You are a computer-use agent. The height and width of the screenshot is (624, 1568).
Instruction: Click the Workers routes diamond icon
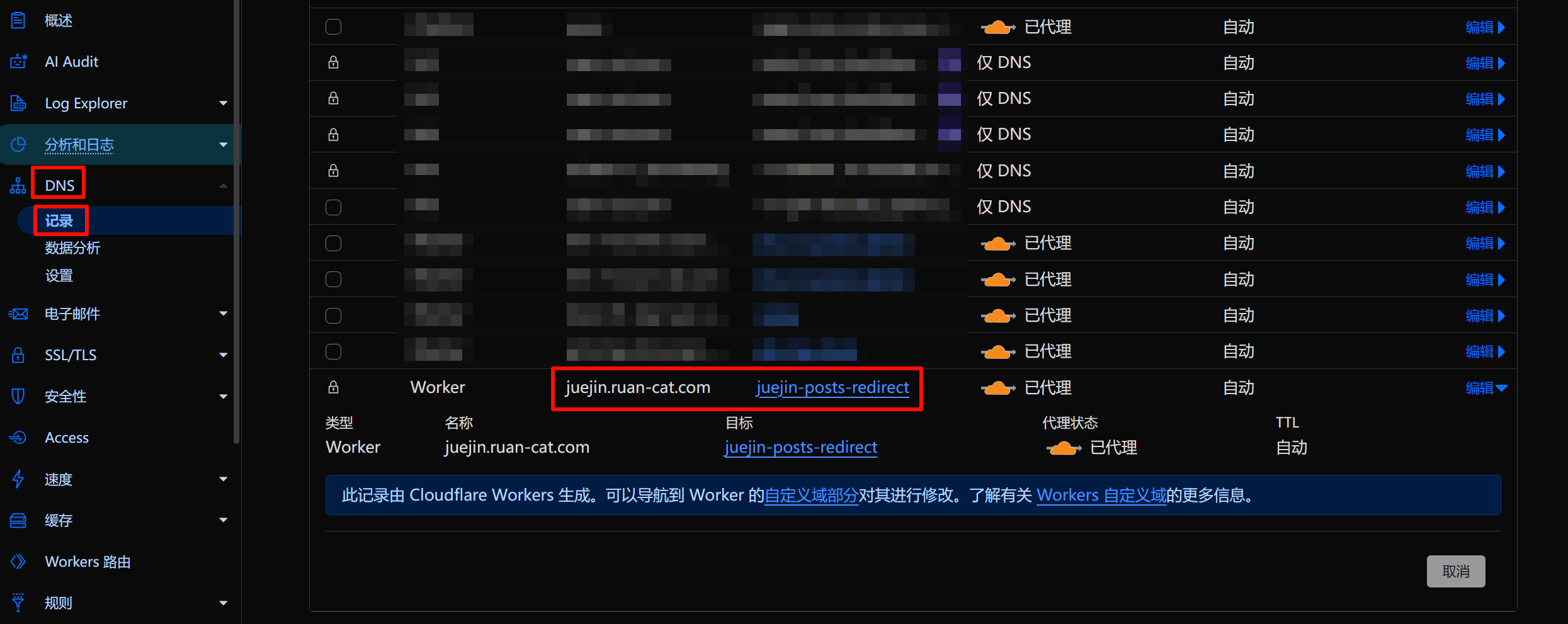click(x=18, y=561)
